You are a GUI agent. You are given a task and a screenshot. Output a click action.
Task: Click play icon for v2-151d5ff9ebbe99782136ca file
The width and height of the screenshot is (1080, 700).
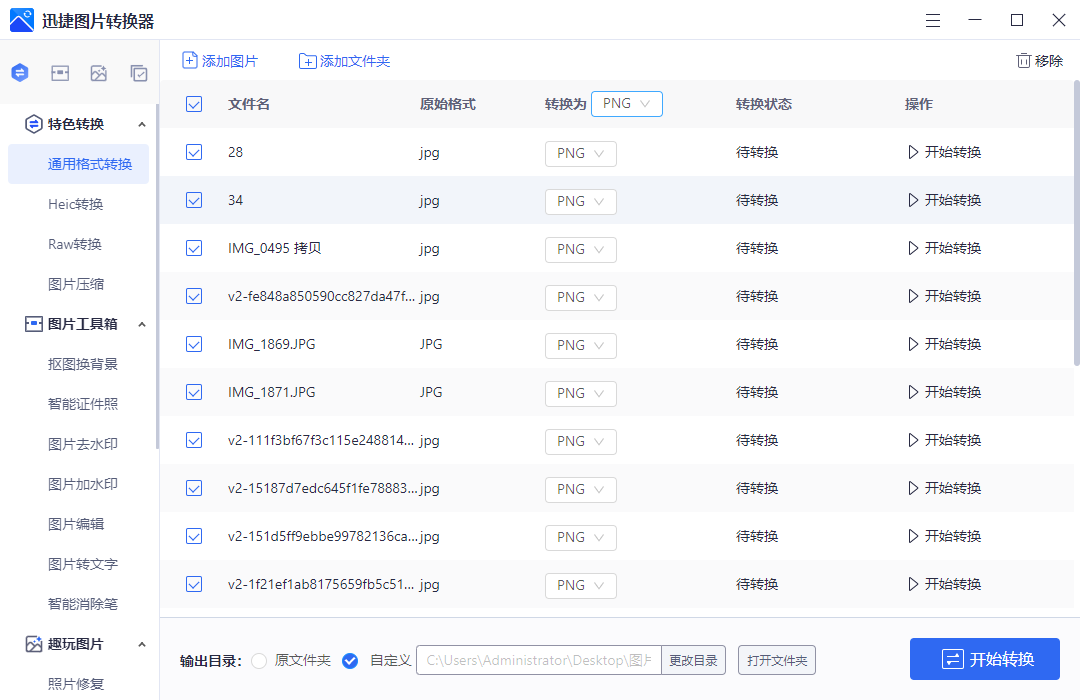coord(913,536)
